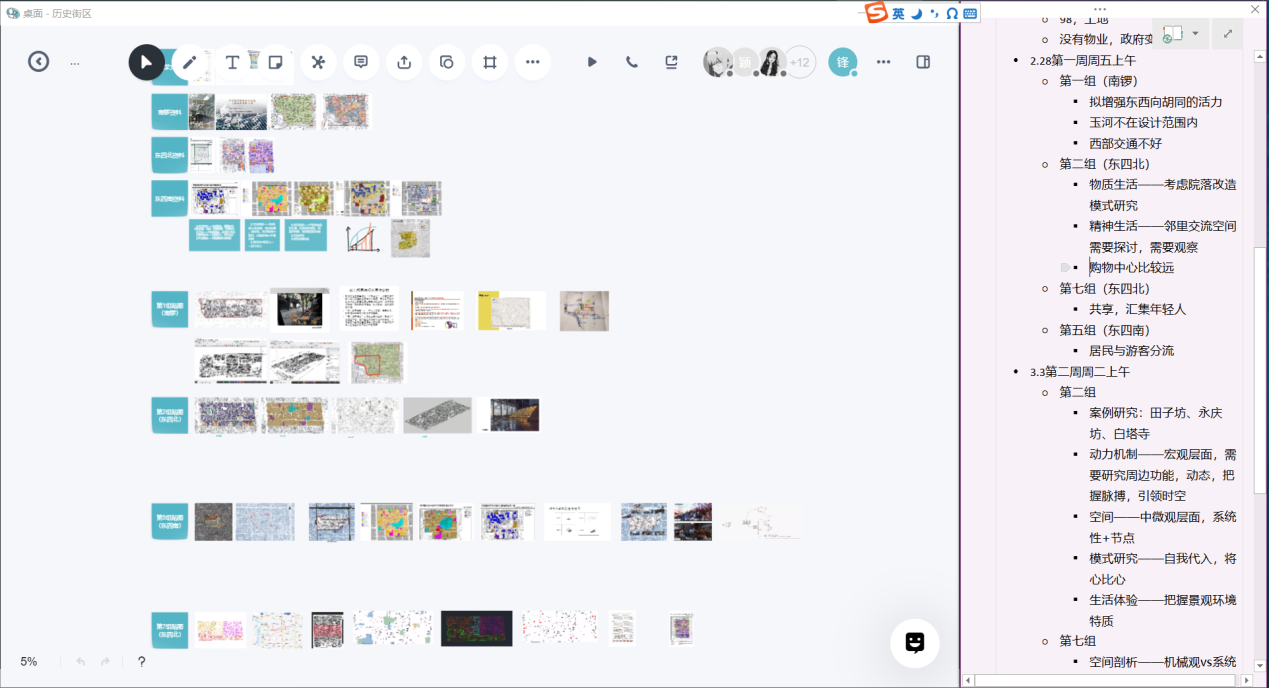Image resolution: width=1269 pixels, height=688 pixels.
Task: Go back with the circled arrow button
Action: tap(38, 62)
